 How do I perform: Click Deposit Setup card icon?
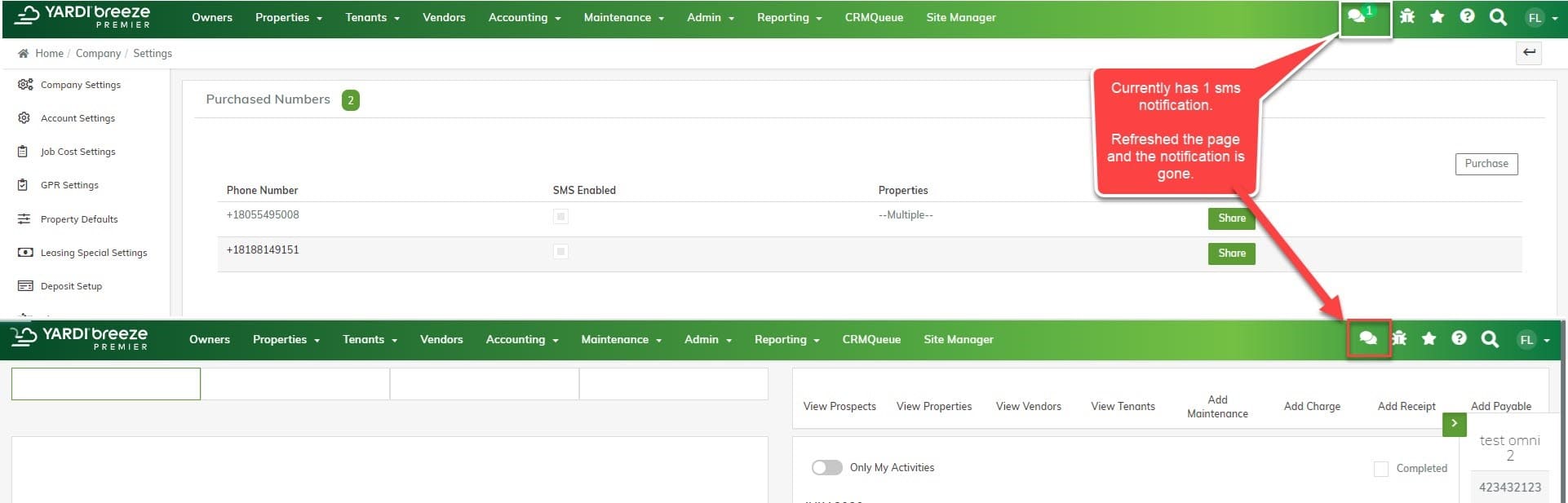pyautogui.click(x=25, y=286)
